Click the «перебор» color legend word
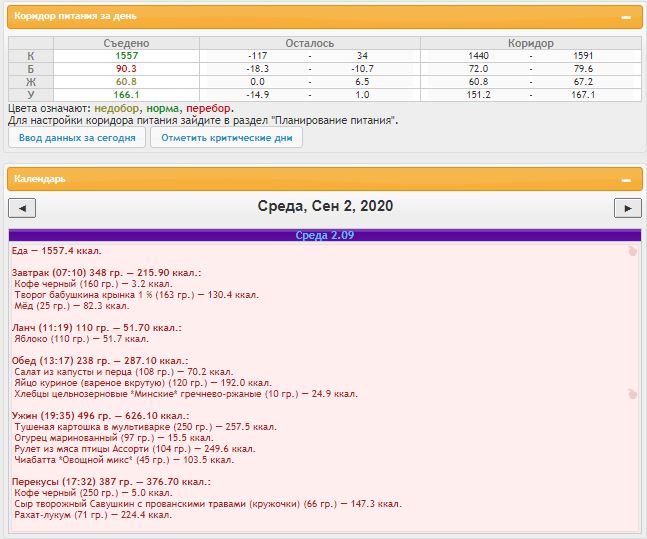The width and height of the screenshot is (647, 539). [x=208, y=109]
